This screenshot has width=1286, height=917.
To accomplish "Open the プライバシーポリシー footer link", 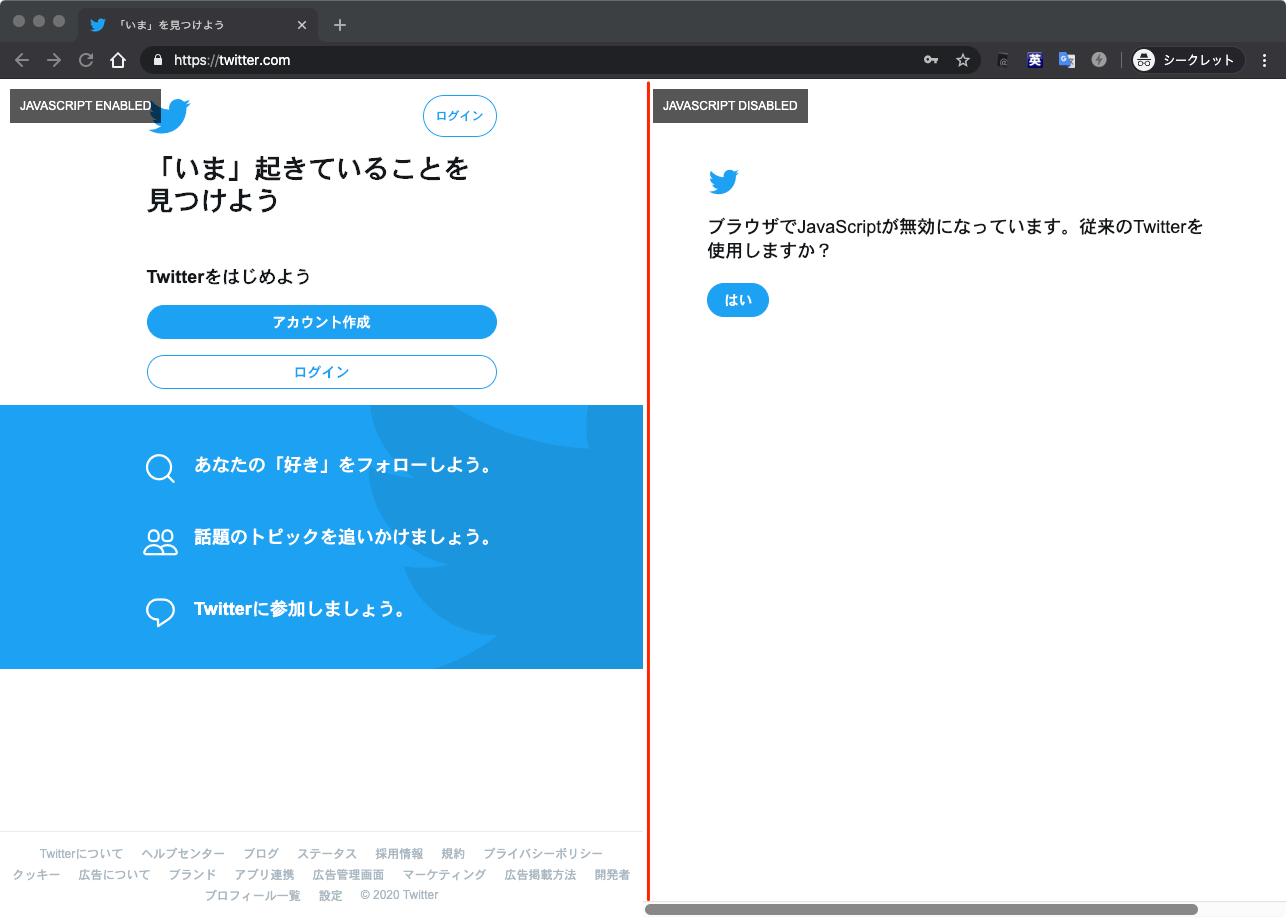I will (543, 854).
